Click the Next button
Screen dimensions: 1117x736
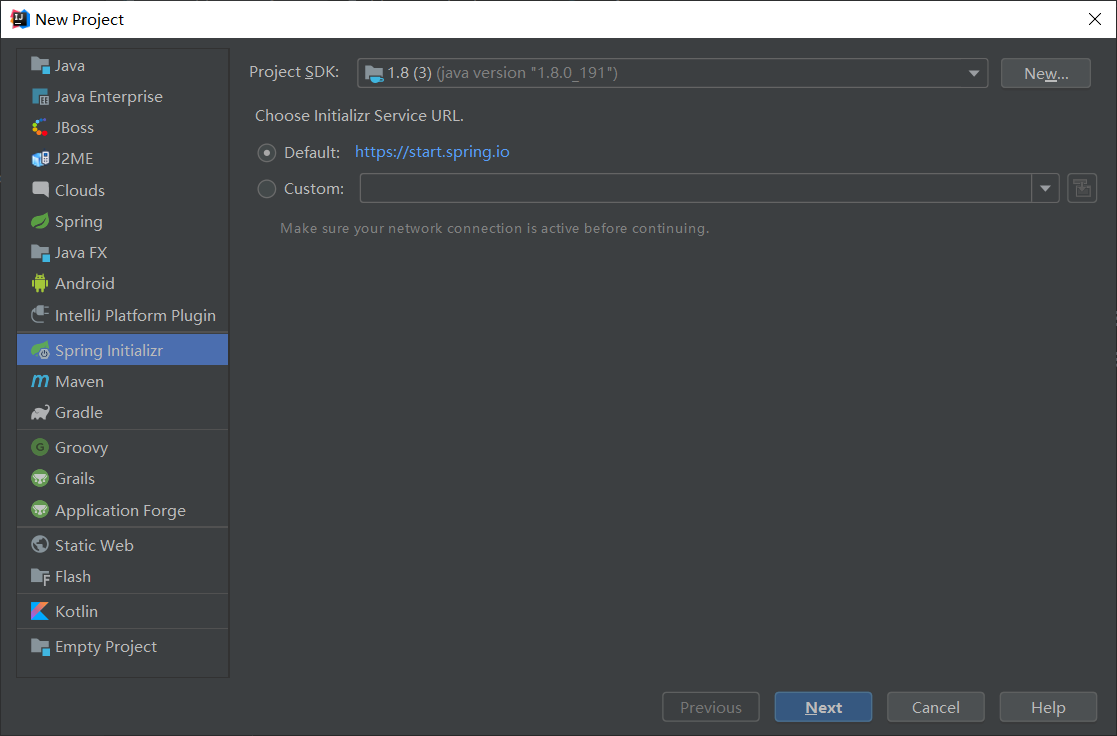point(823,707)
